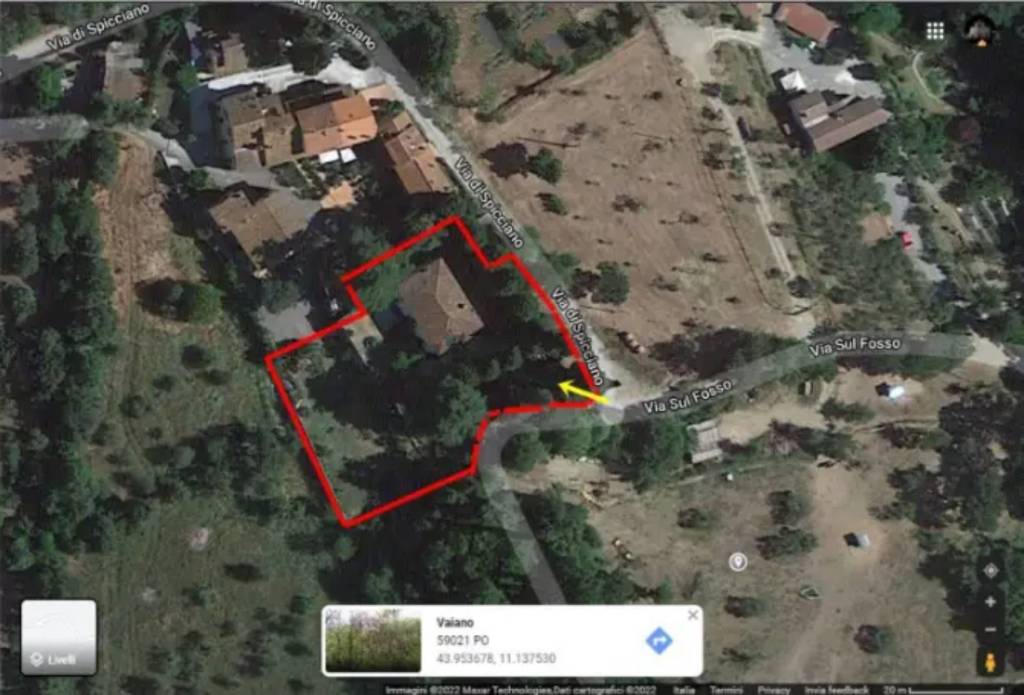Click the Italia region link in footer
Image resolution: width=1024 pixels, height=695 pixels.
684,690
